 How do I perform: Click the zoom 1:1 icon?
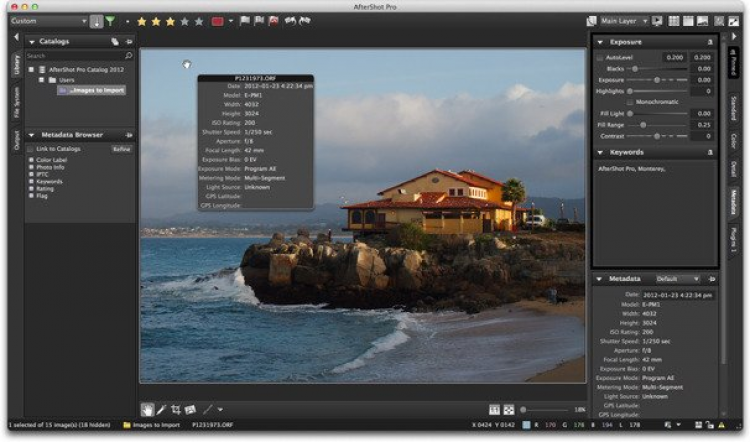click(x=494, y=410)
